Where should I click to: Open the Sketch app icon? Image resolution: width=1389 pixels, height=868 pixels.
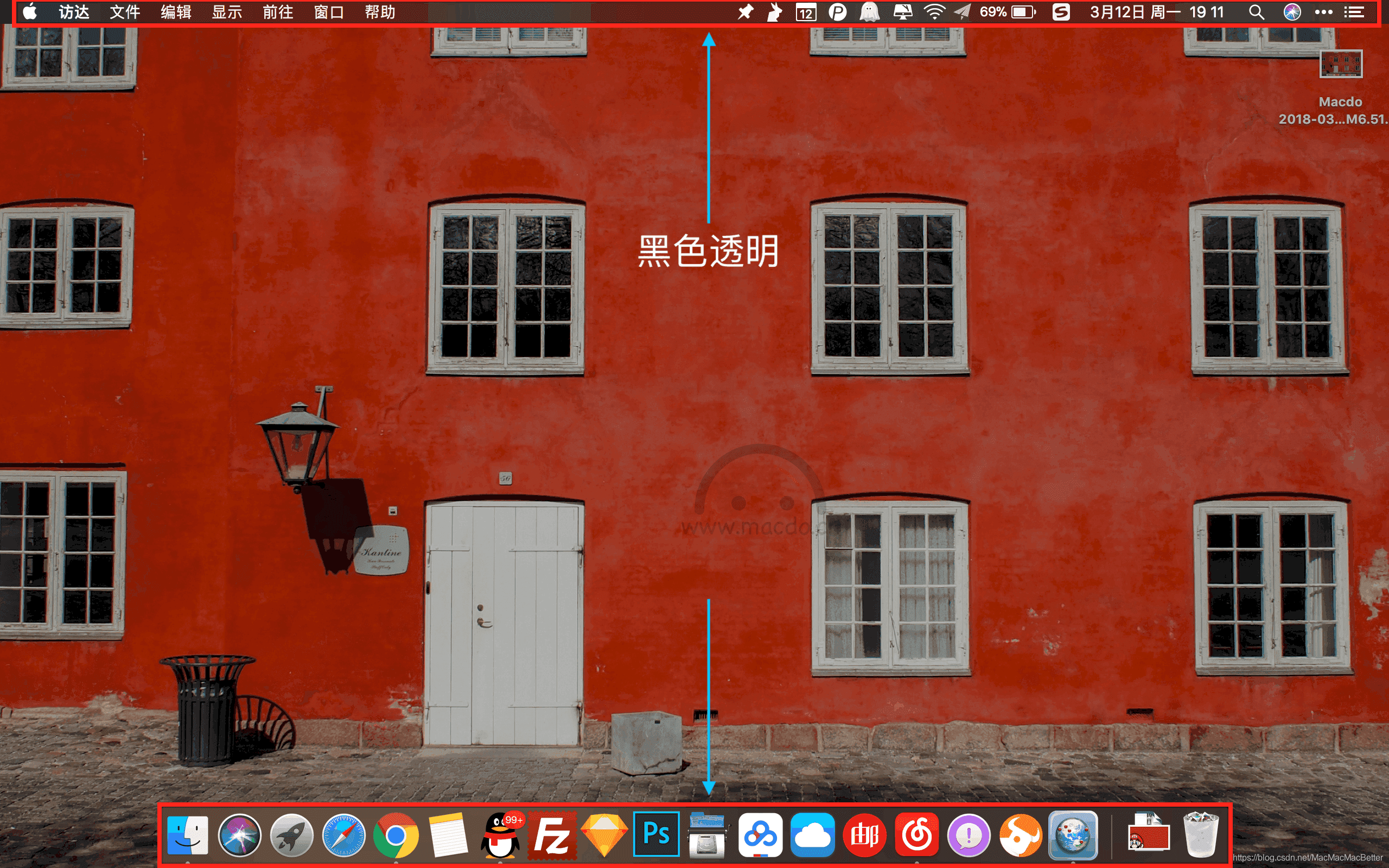pos(604,834)
